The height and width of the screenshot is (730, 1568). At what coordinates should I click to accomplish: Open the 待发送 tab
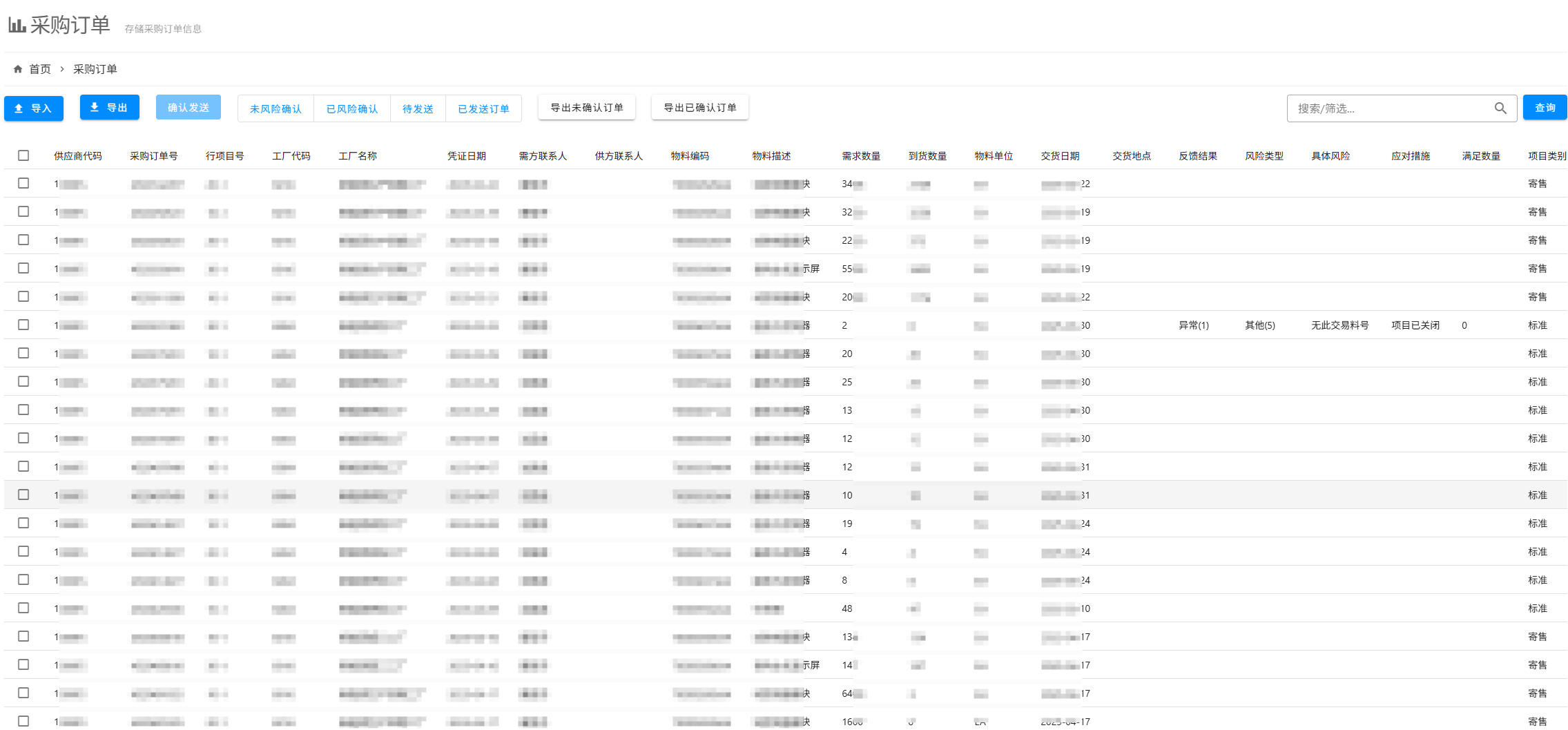[418, 108]
